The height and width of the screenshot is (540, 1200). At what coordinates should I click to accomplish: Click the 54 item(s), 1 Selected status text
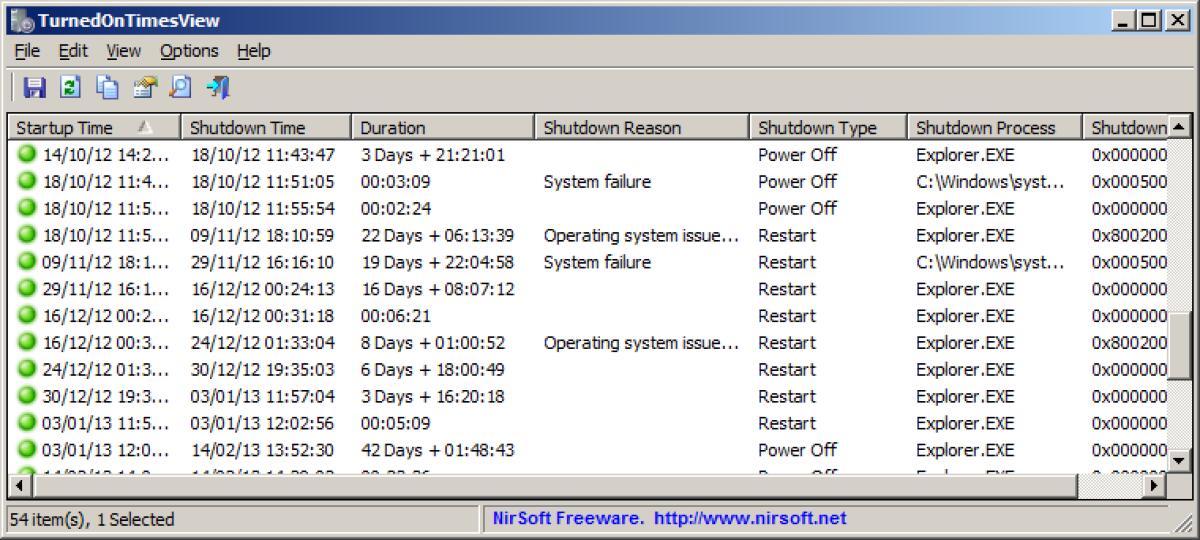(93, 519)
